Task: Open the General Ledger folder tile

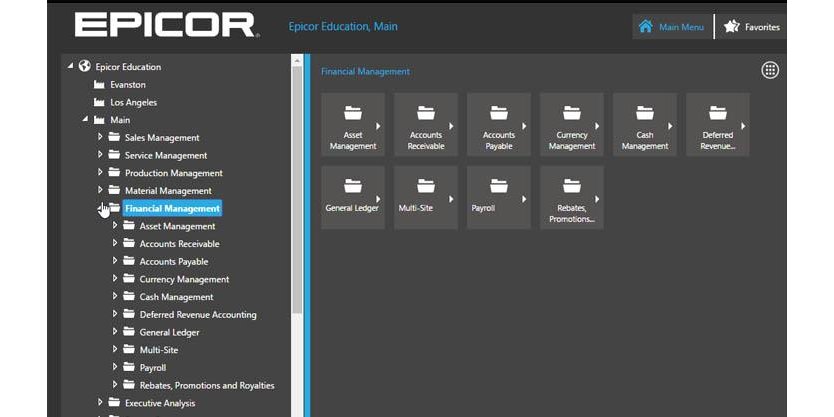Action: 353,197
